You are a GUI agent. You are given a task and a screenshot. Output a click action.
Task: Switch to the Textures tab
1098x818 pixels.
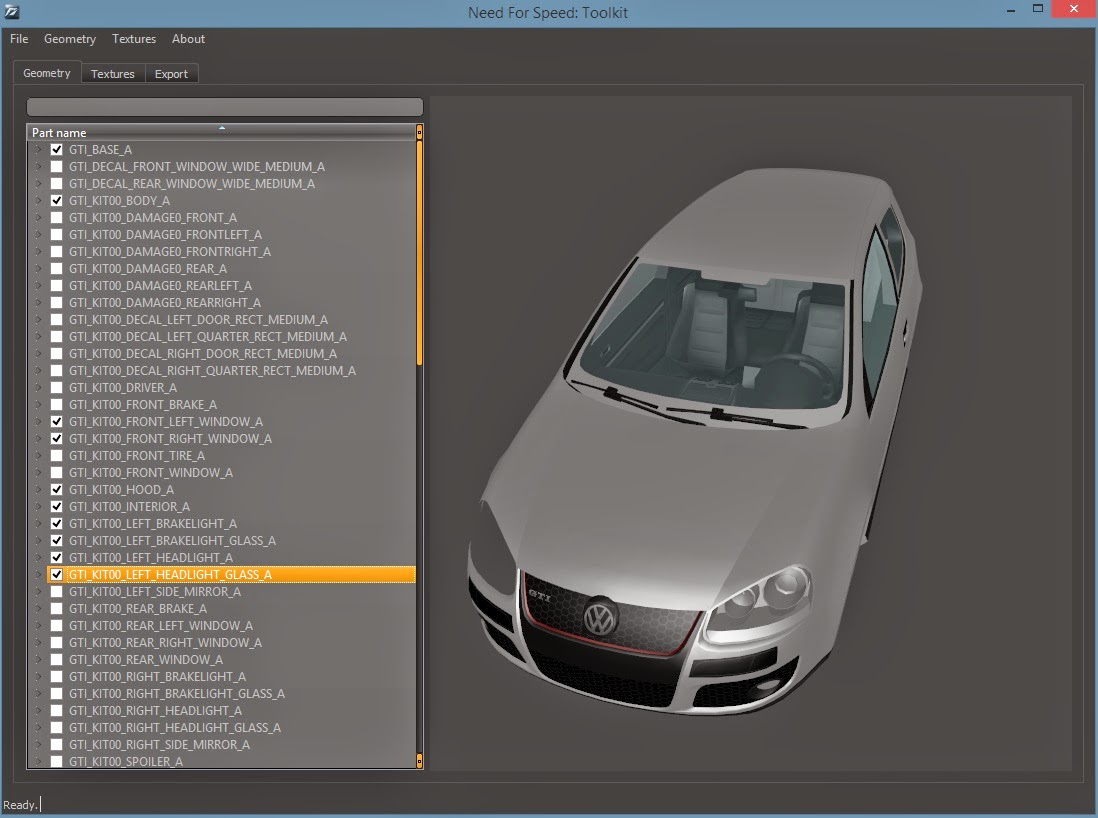tap(112, 73)
